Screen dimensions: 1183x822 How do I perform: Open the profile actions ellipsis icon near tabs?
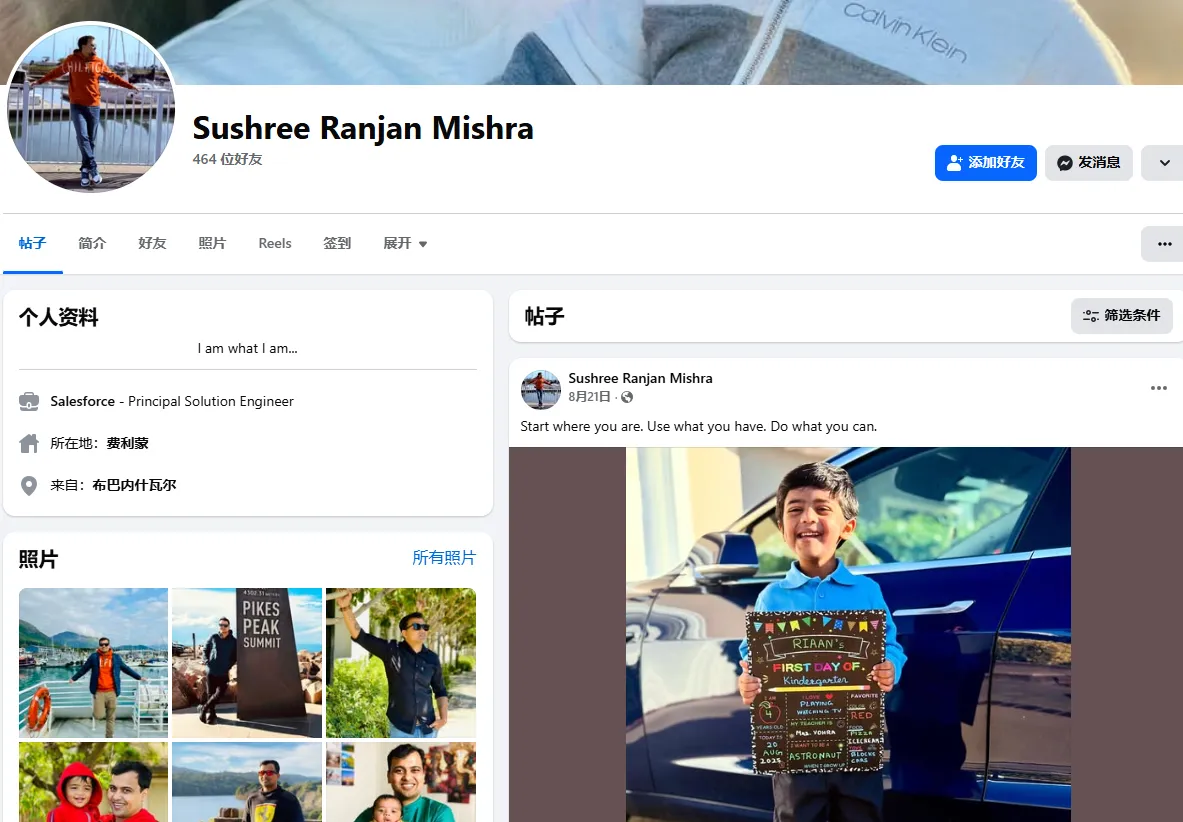click(x=1161, y=243)
